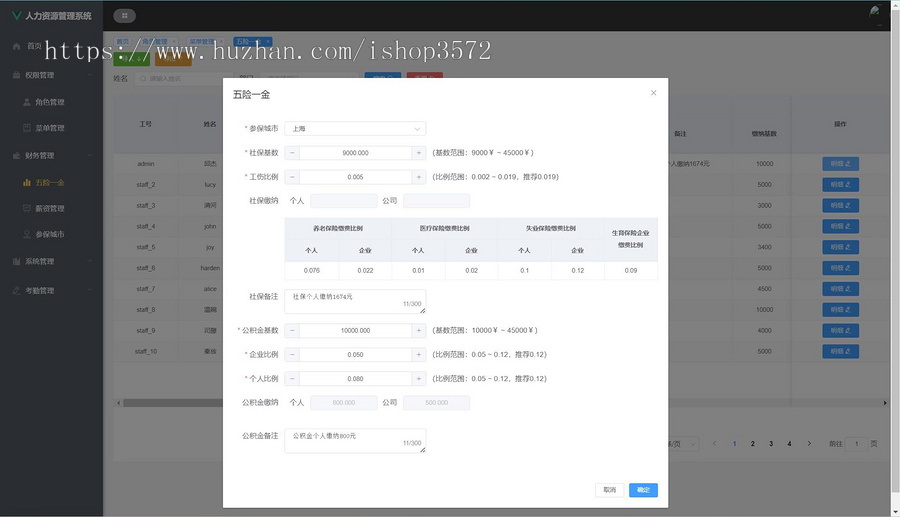
Task: Click the 社保缴纳 公司 field
Action: (436, 201)
